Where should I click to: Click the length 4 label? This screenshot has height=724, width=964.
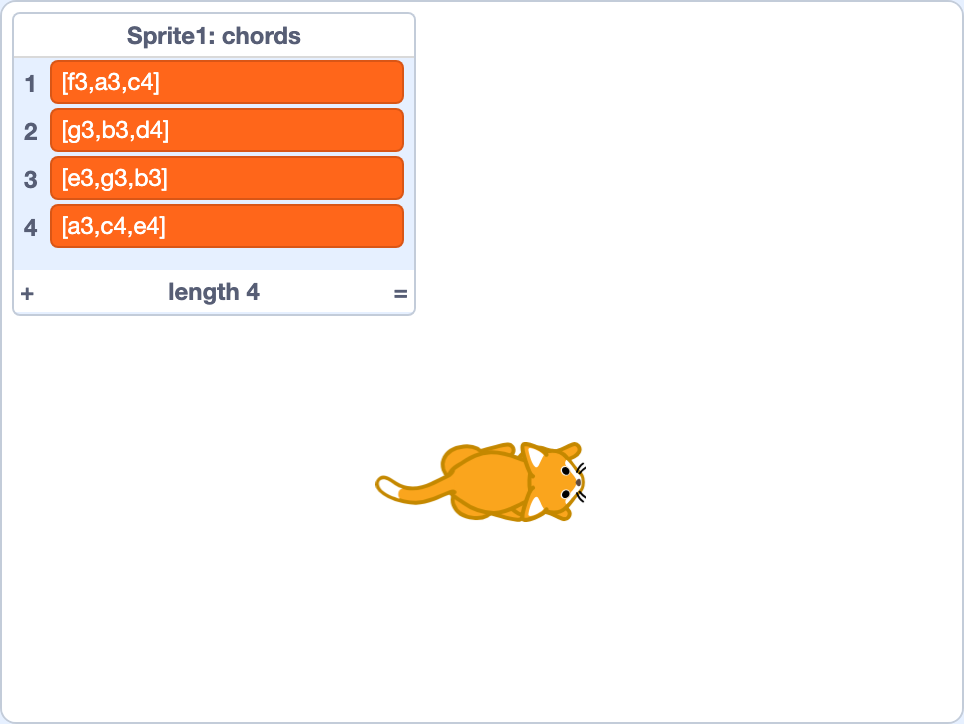click(x=214, y=292)
